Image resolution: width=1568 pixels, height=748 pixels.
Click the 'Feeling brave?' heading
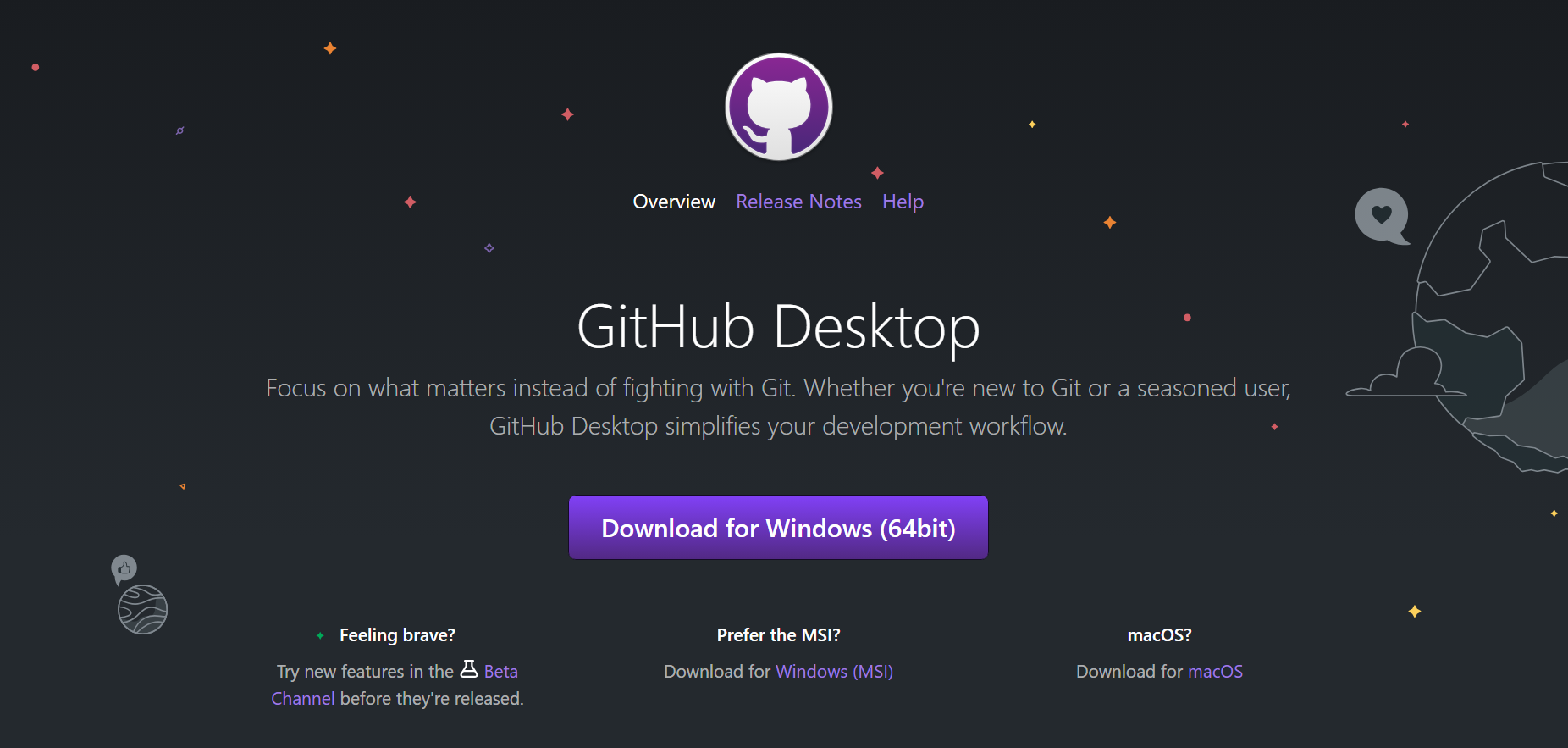[397, 634]
